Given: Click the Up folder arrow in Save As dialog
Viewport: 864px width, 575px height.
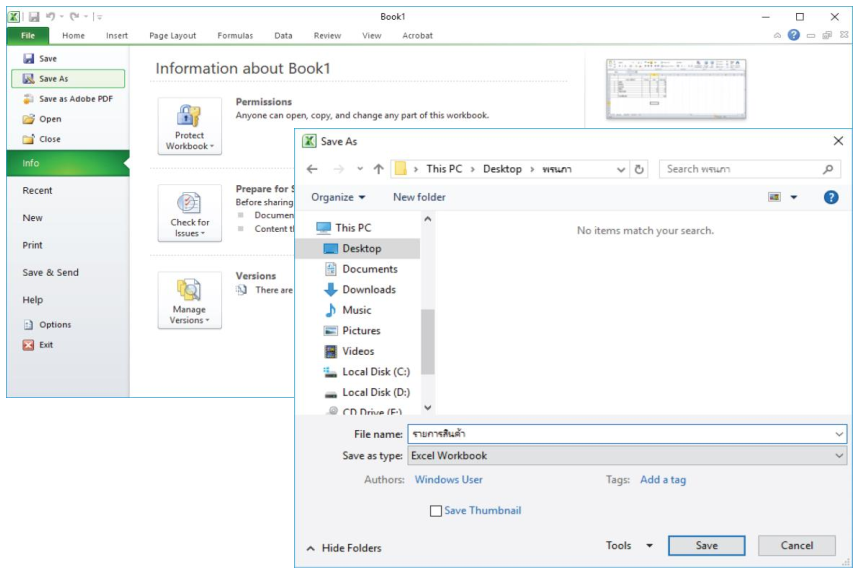Looking at the screenshot, I should click(x=378, y=169).
